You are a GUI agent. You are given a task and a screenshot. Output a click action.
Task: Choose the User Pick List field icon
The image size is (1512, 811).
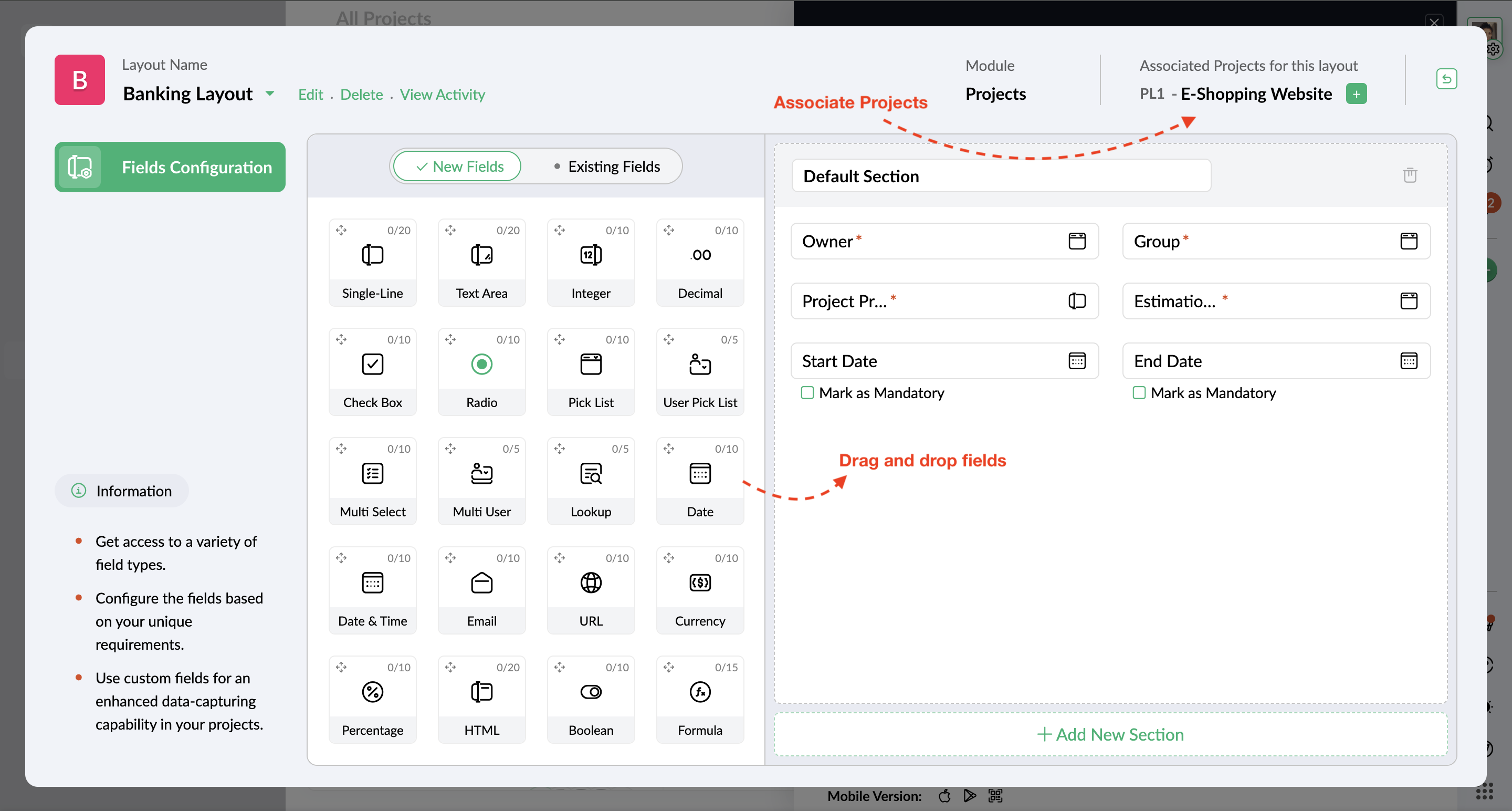coord(700,364)
